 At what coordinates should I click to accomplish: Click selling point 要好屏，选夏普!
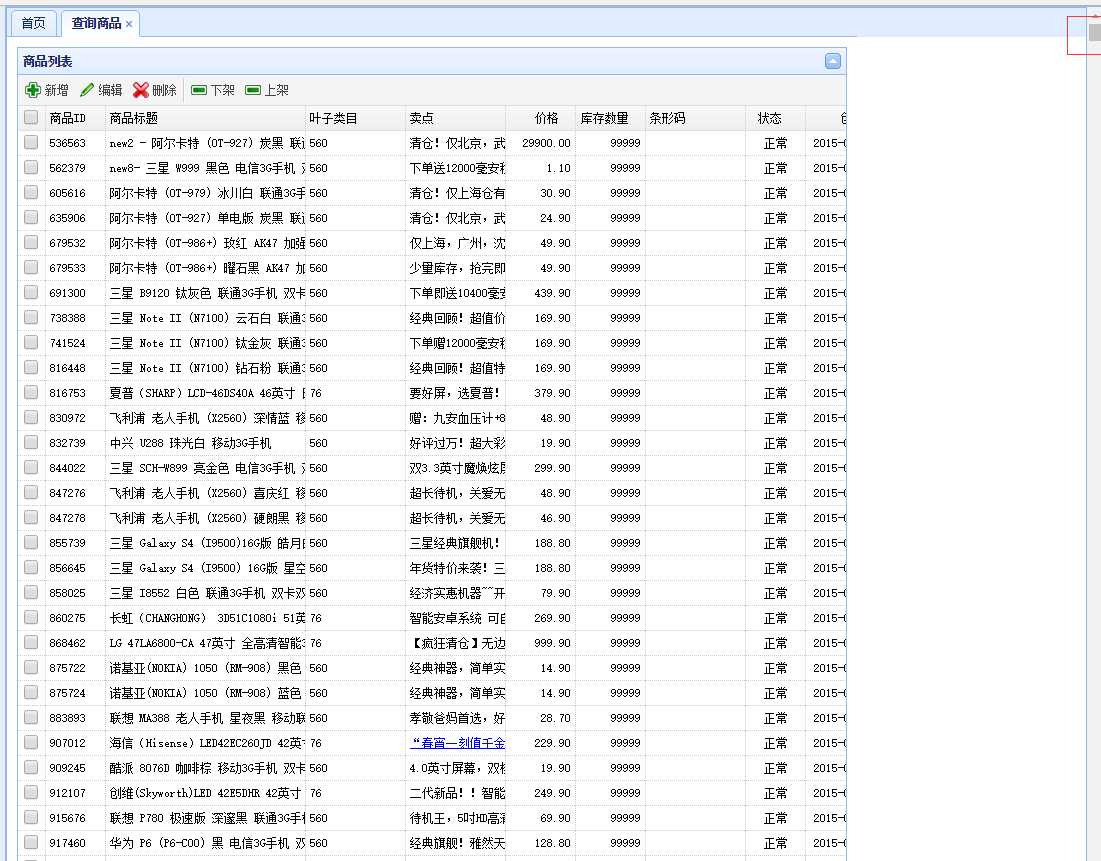coord(454,393)
